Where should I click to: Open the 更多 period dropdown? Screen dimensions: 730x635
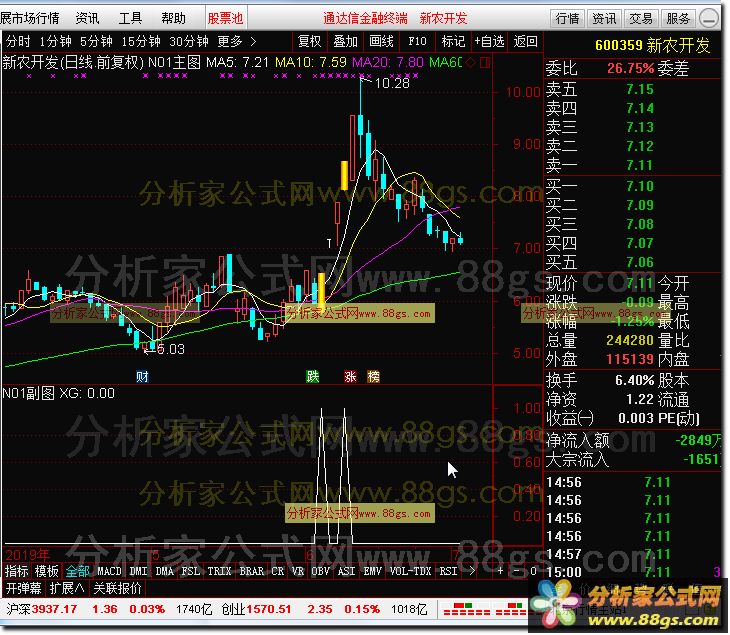tap(230, 42)
